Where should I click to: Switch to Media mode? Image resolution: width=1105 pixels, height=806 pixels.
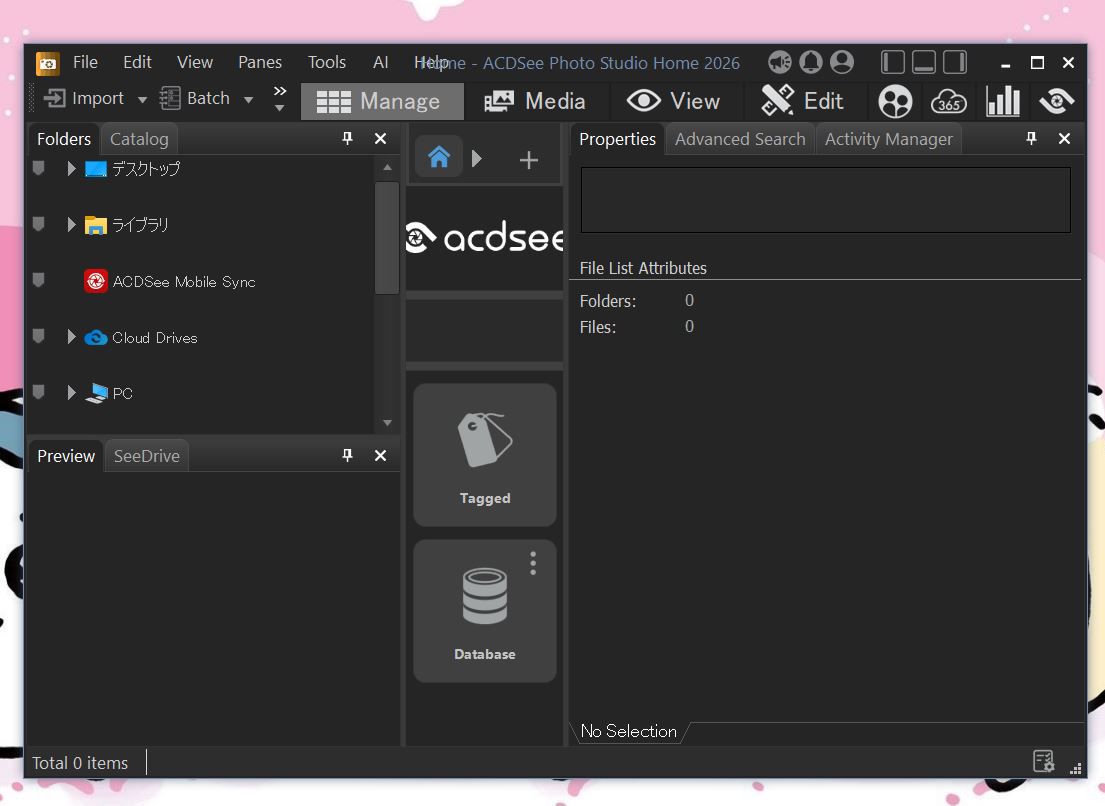click(535, 101)
